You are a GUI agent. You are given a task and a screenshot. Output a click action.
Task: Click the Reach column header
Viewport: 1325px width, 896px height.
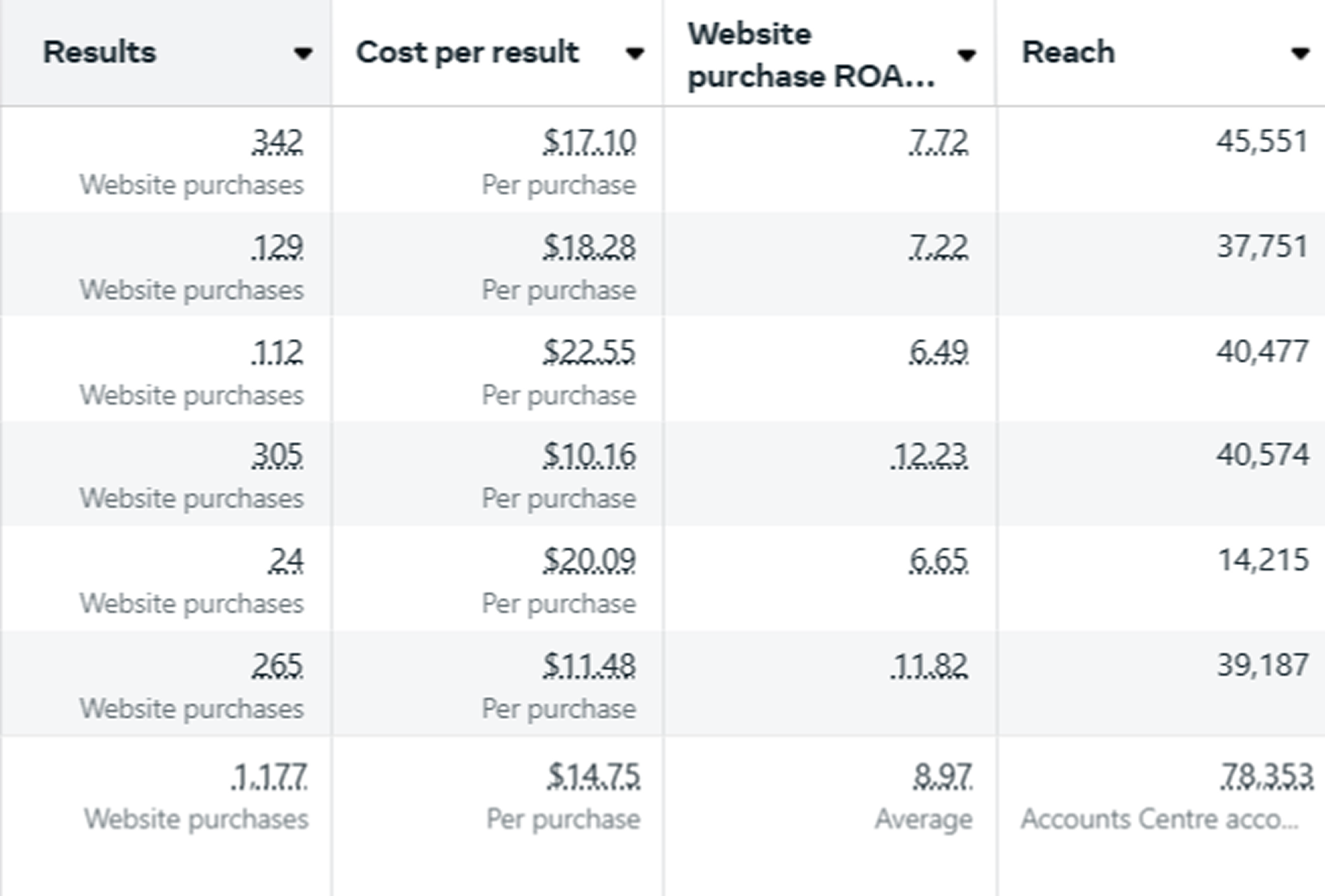click(x=1067, y=52)
